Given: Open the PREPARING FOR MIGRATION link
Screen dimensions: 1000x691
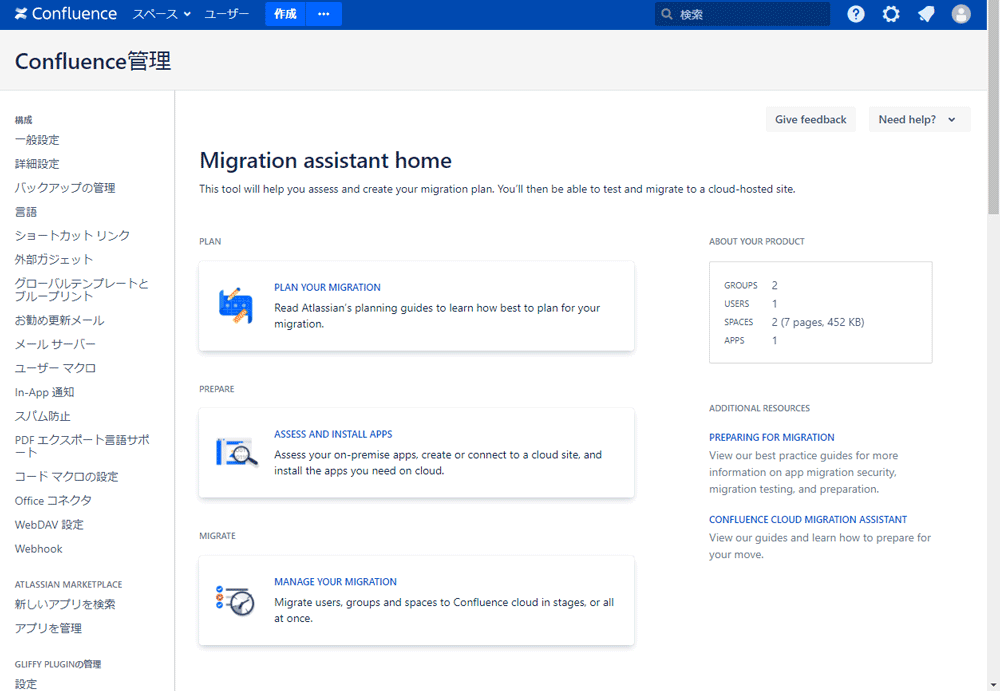Looking at the screenshot, I should click(x=772, y=437).
